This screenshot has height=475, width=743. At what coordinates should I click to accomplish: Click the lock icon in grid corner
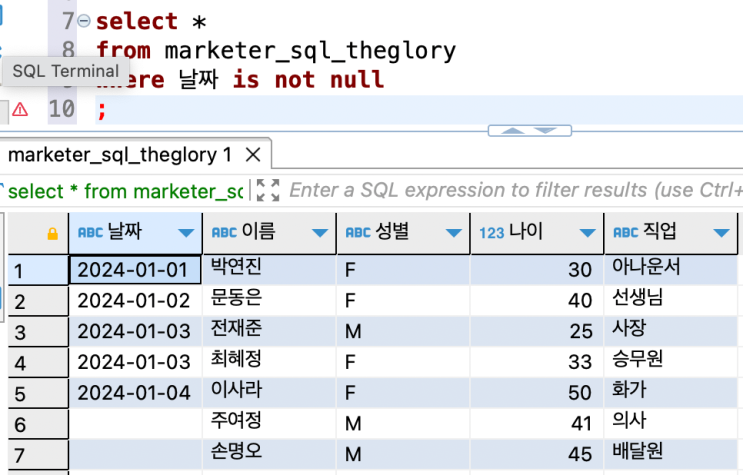point(53,234)
